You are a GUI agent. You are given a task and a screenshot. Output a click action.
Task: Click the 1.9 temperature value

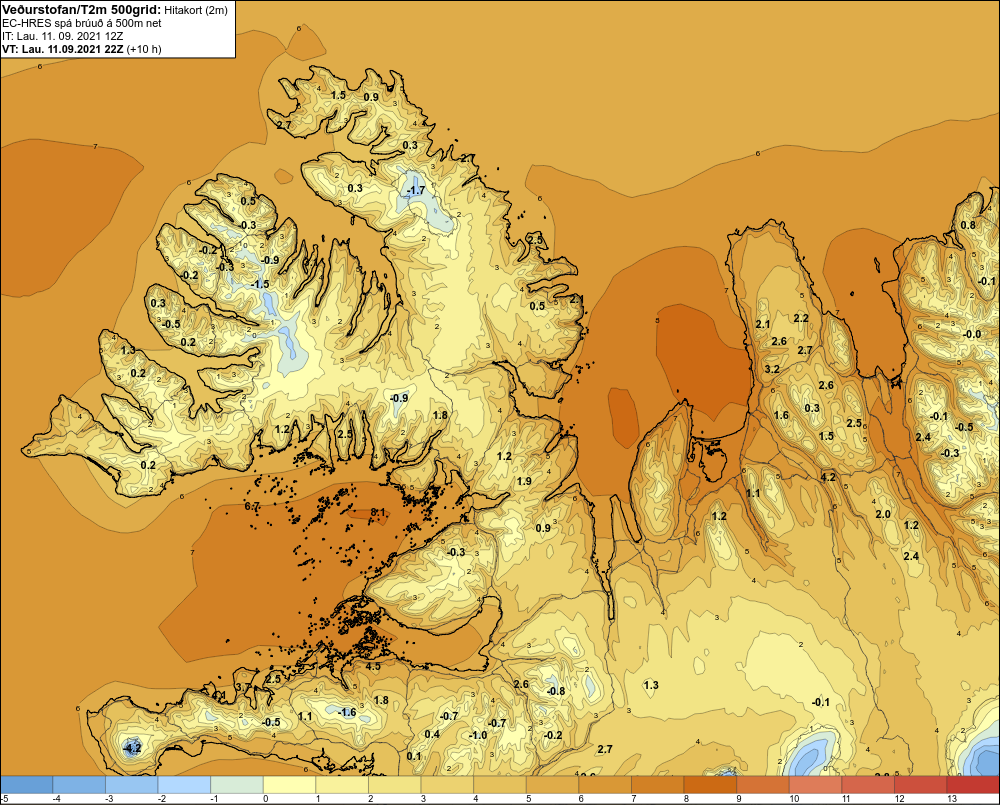pos(524,482)
